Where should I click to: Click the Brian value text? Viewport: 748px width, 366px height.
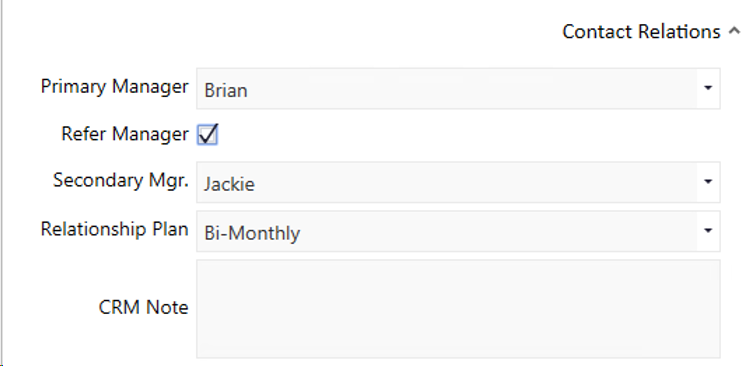coord(226,90)
